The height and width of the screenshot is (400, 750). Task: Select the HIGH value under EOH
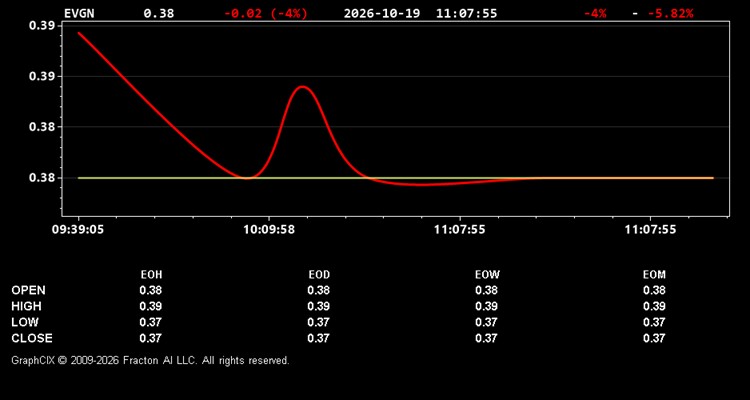151,306
